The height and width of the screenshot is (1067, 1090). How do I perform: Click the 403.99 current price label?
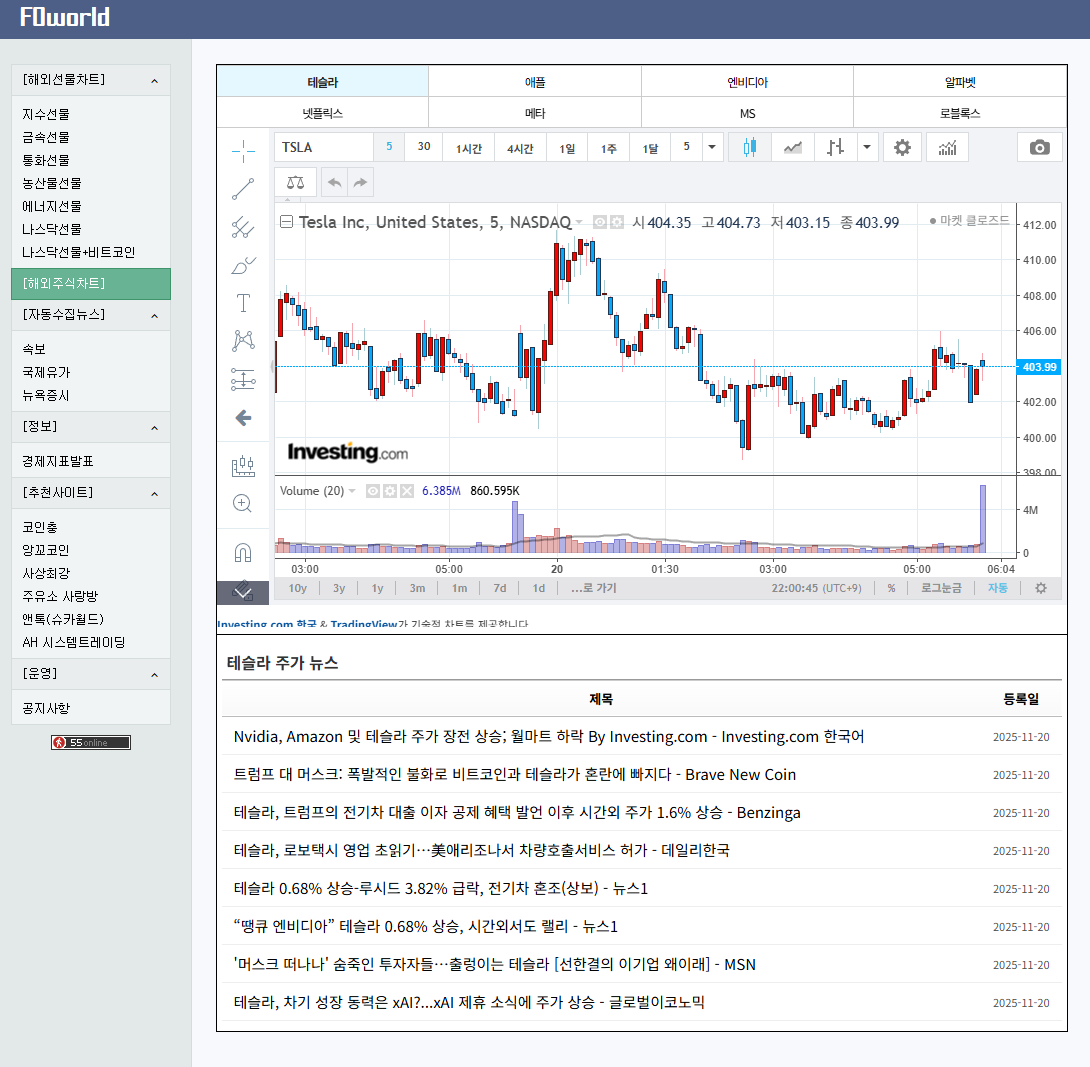coord(1039,367)
